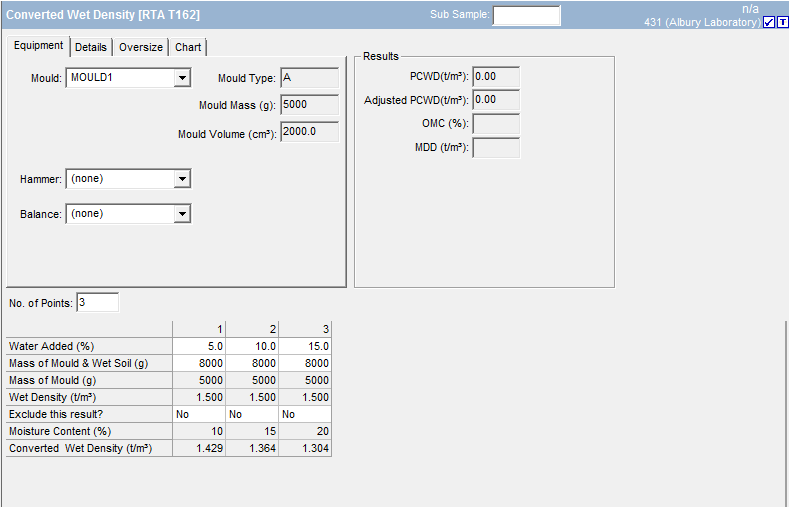This screenshot has width=789, height=507.
Task: Open the Mould dropdown
Action: point(182,78)
